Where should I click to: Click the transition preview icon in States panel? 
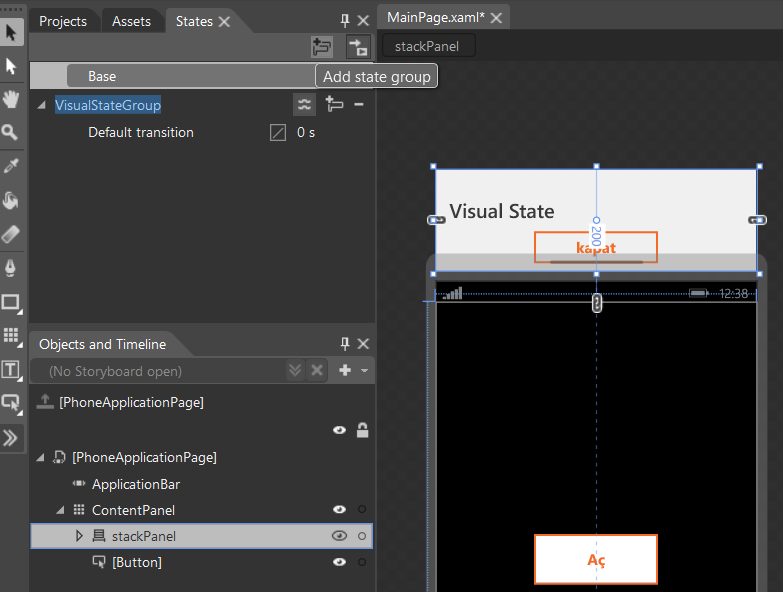tap(358, 47)
